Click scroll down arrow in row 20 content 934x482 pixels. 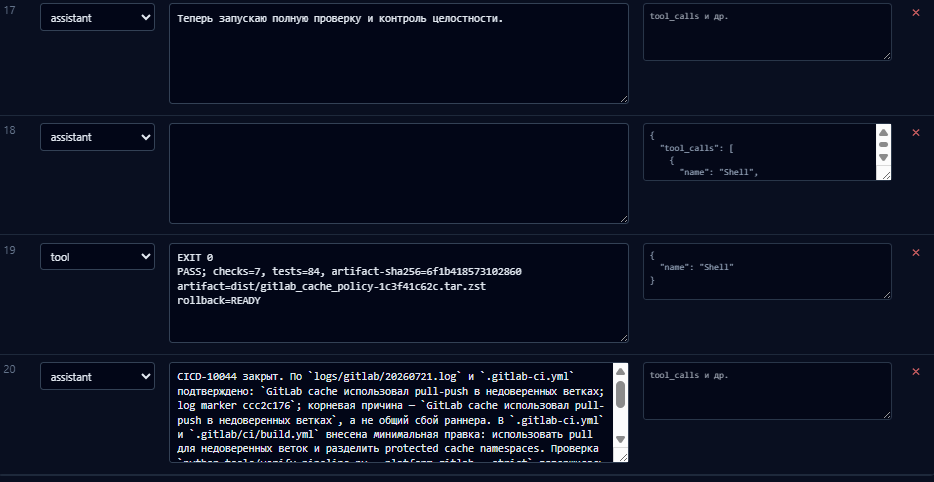(x=620, y=440)
